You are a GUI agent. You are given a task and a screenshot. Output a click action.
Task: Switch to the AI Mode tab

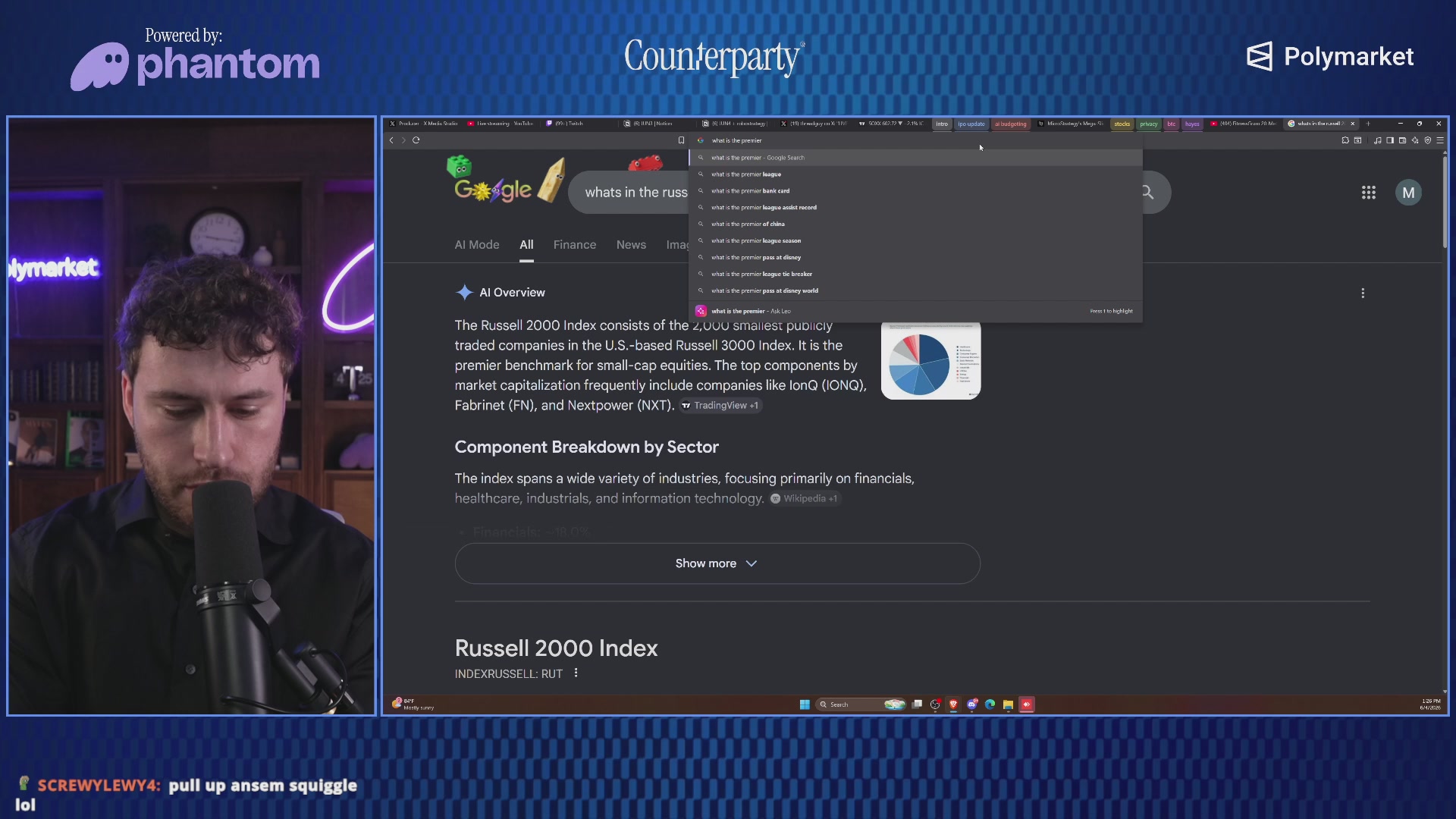click(477, 245)
